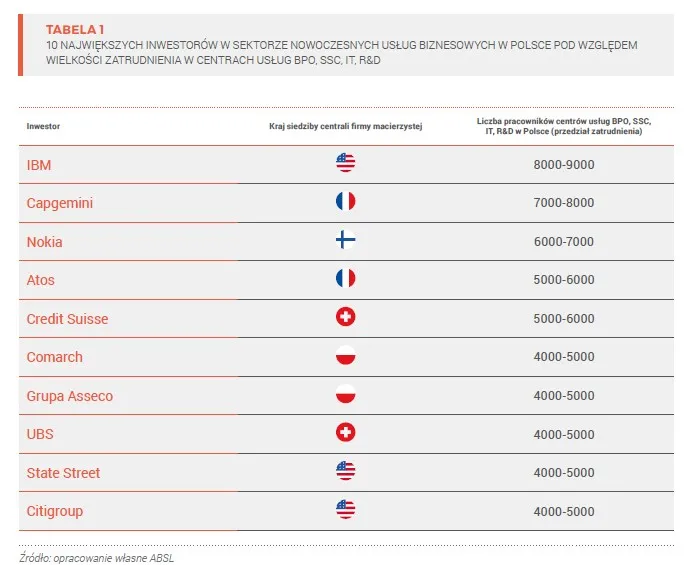Click the Polish flag beside Grupa Asseco

click(346, 395)
